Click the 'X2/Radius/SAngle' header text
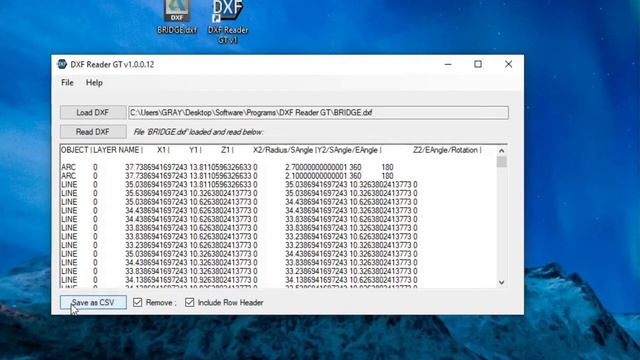 (x=283, y=150)
